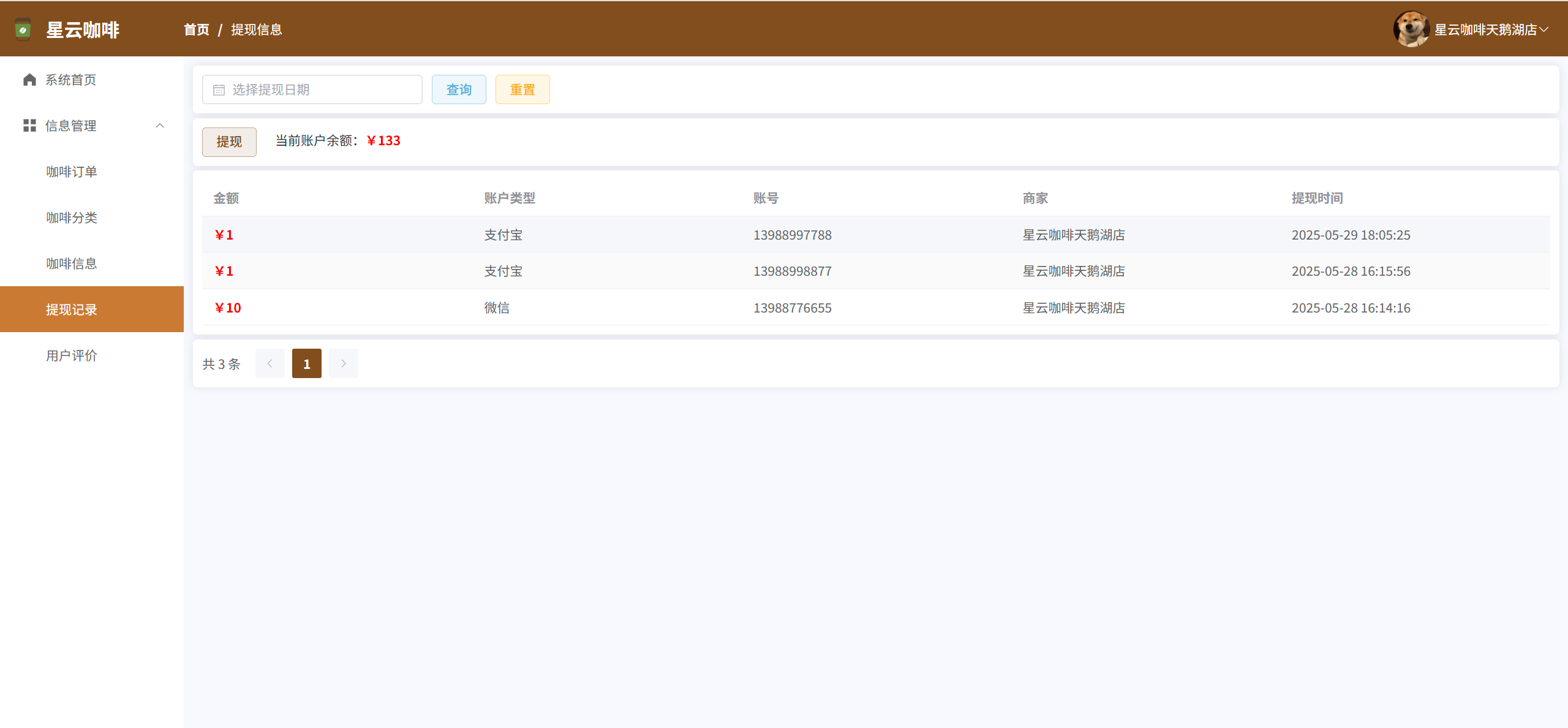The image size is (1568, 728).
Task: Click the 首页 breadcrumb link
Action: [x=196, y=29]
